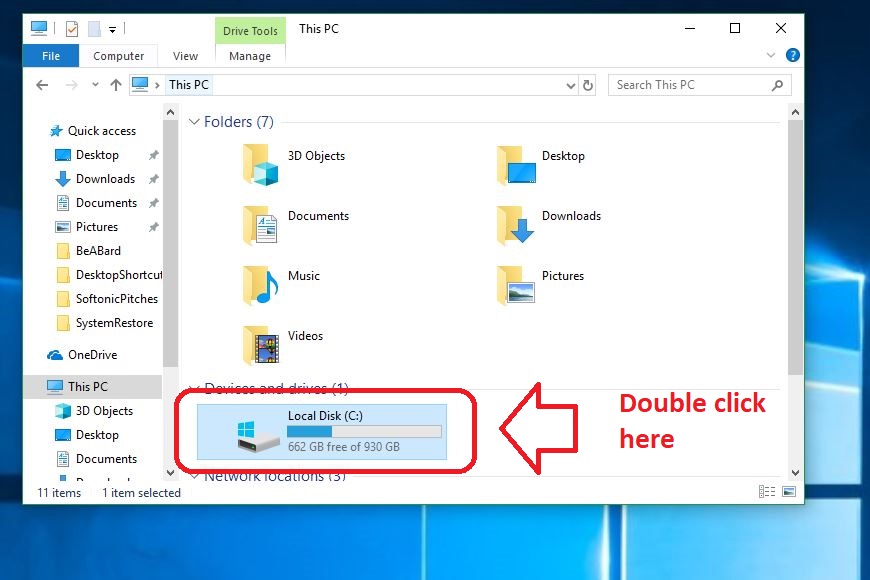Switch to details view in status bar
870x580 pixels.
pos(767,492)
